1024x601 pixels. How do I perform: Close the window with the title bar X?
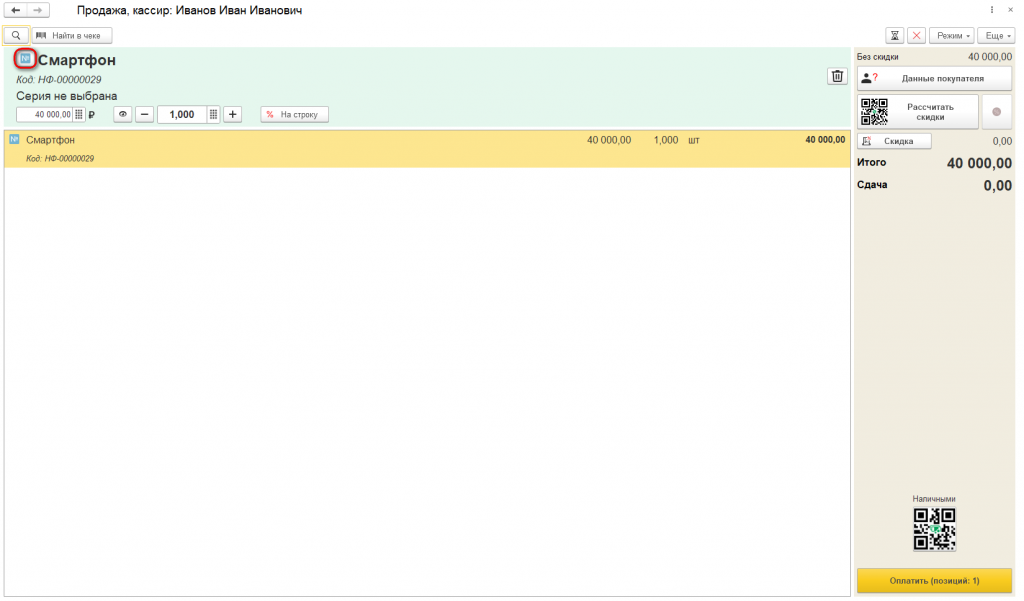pos(1010,10)
